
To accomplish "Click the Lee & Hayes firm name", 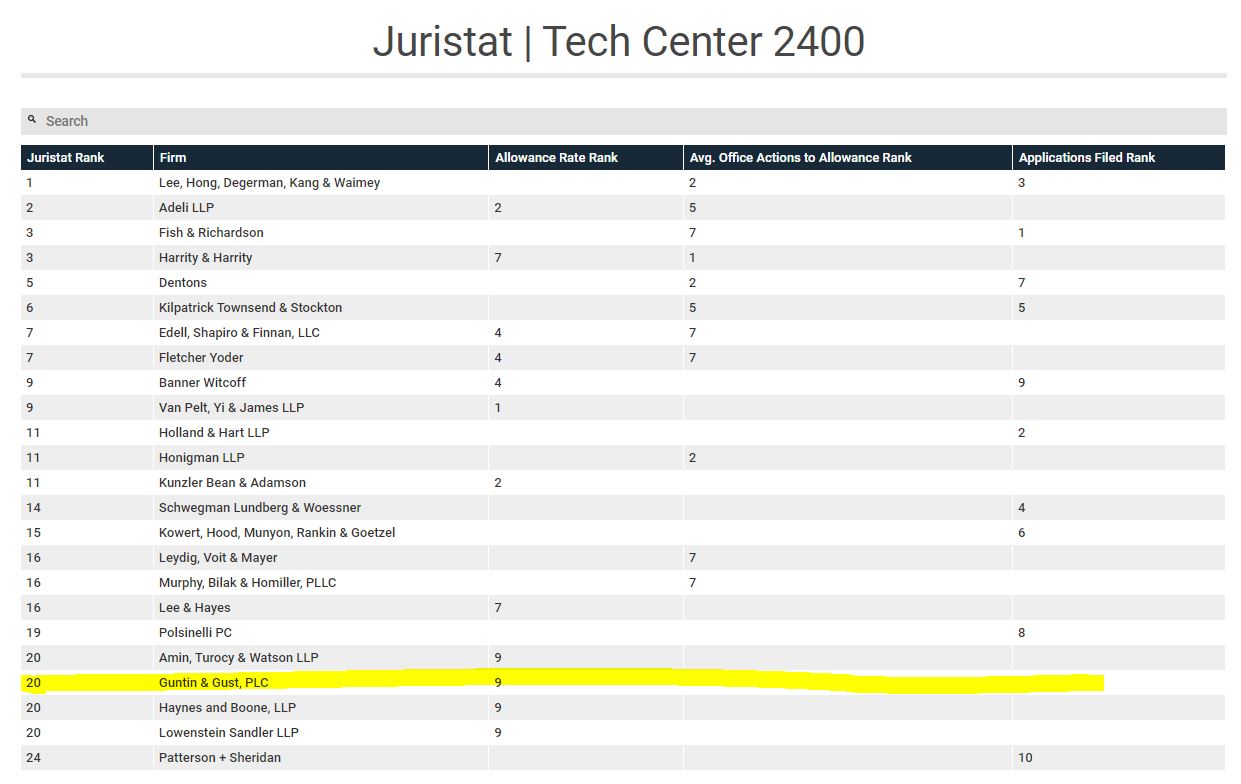I will click(194, 608).
